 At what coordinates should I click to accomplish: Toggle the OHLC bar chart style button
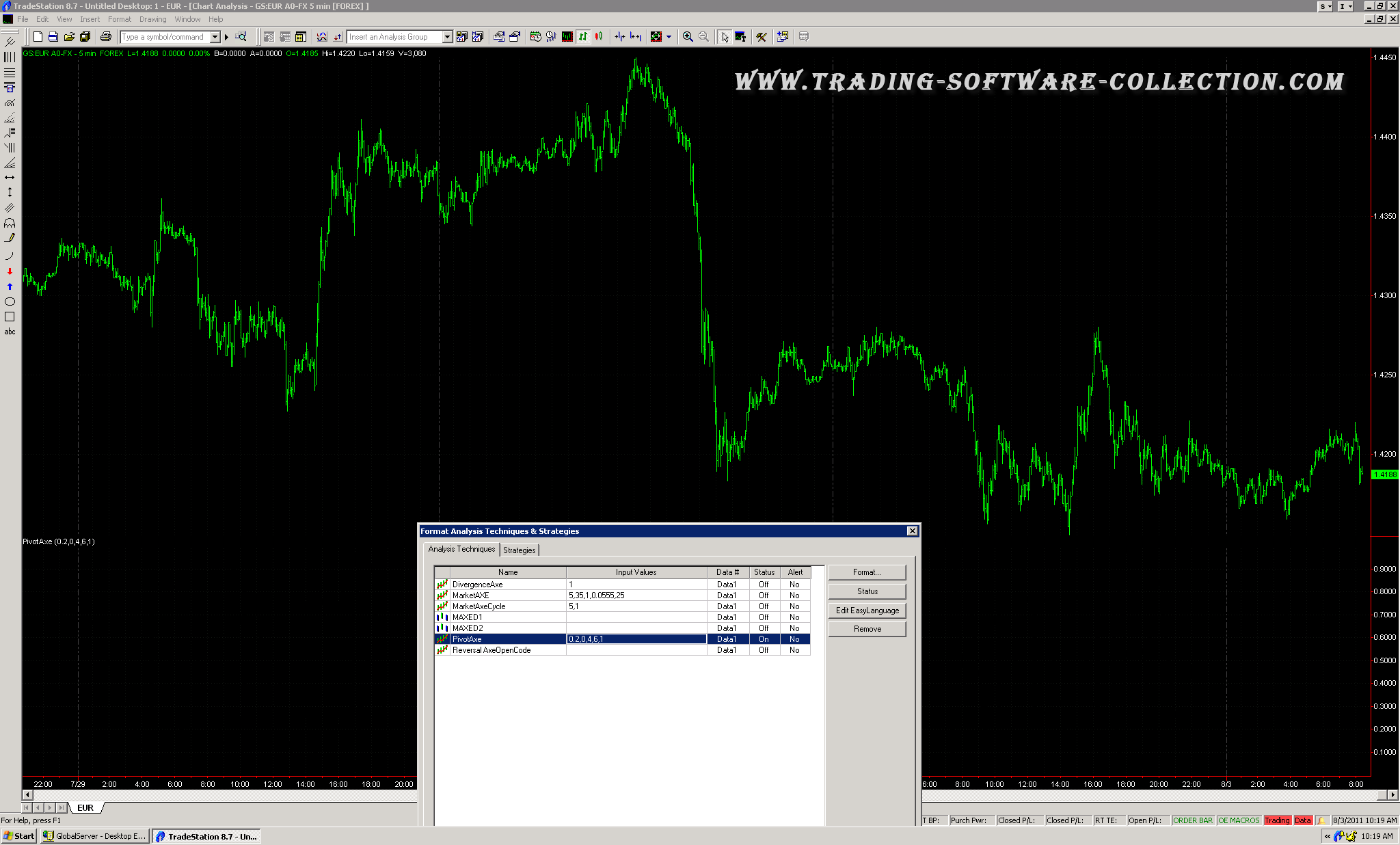pos(583,37)
